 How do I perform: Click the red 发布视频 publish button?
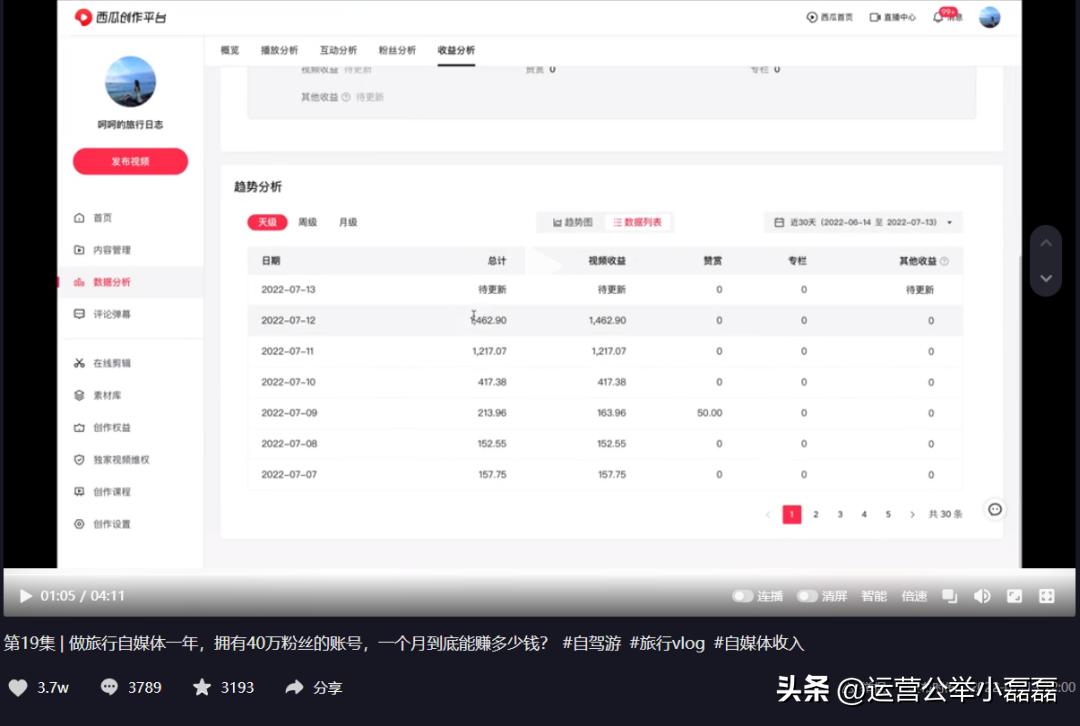130,161
